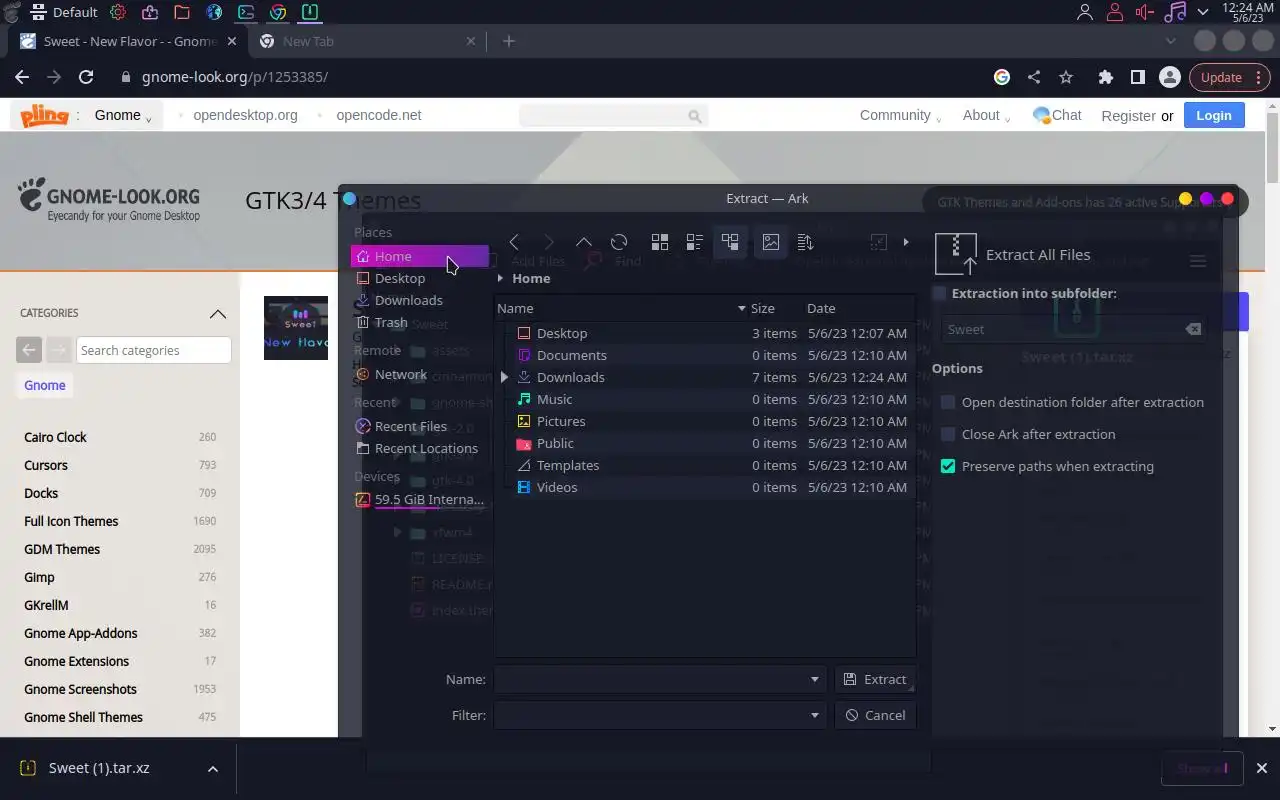Toggle file preview icon in dialog toolbar
The width and height of the screenshot is (1280, 800).
(770, 242)
